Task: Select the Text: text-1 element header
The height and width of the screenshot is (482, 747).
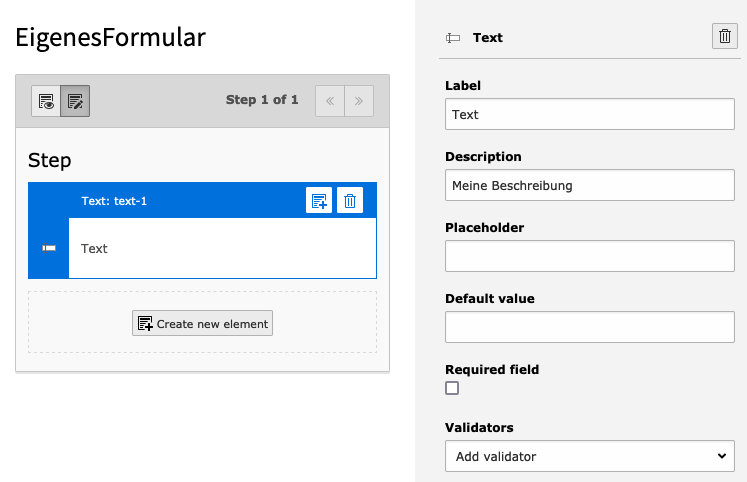Action: point(114,201)
